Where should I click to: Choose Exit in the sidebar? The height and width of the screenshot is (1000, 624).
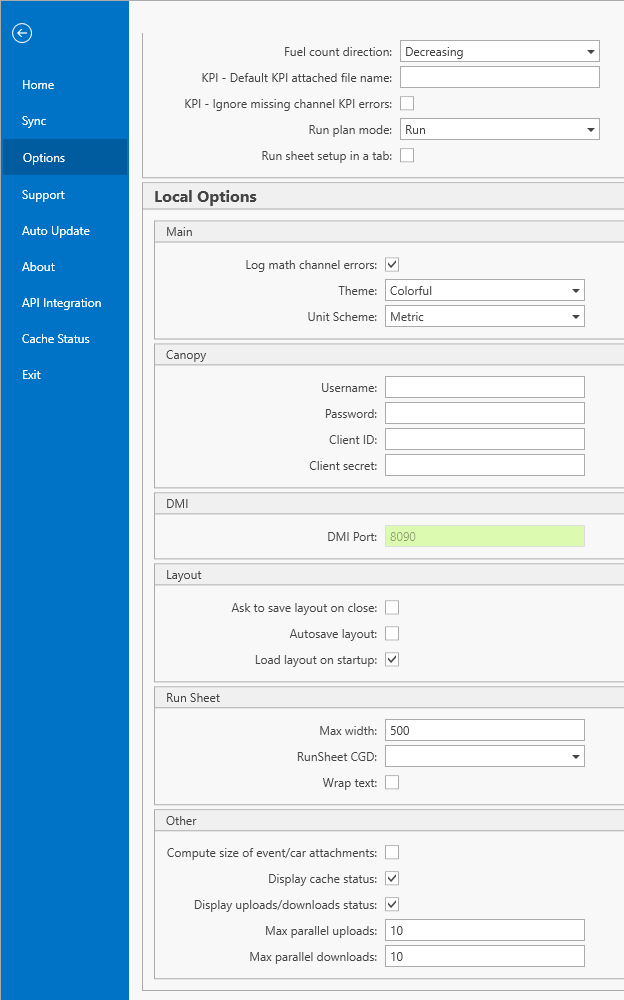coord(31,375)
